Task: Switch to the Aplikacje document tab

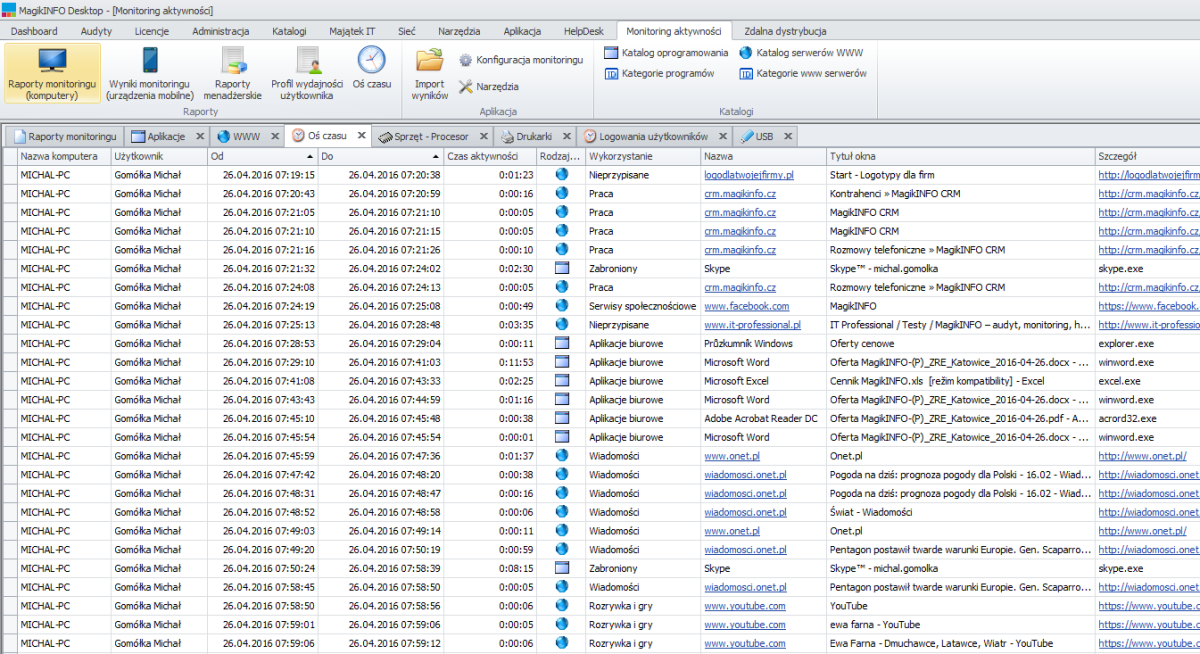Action: [x=165, y=136]
